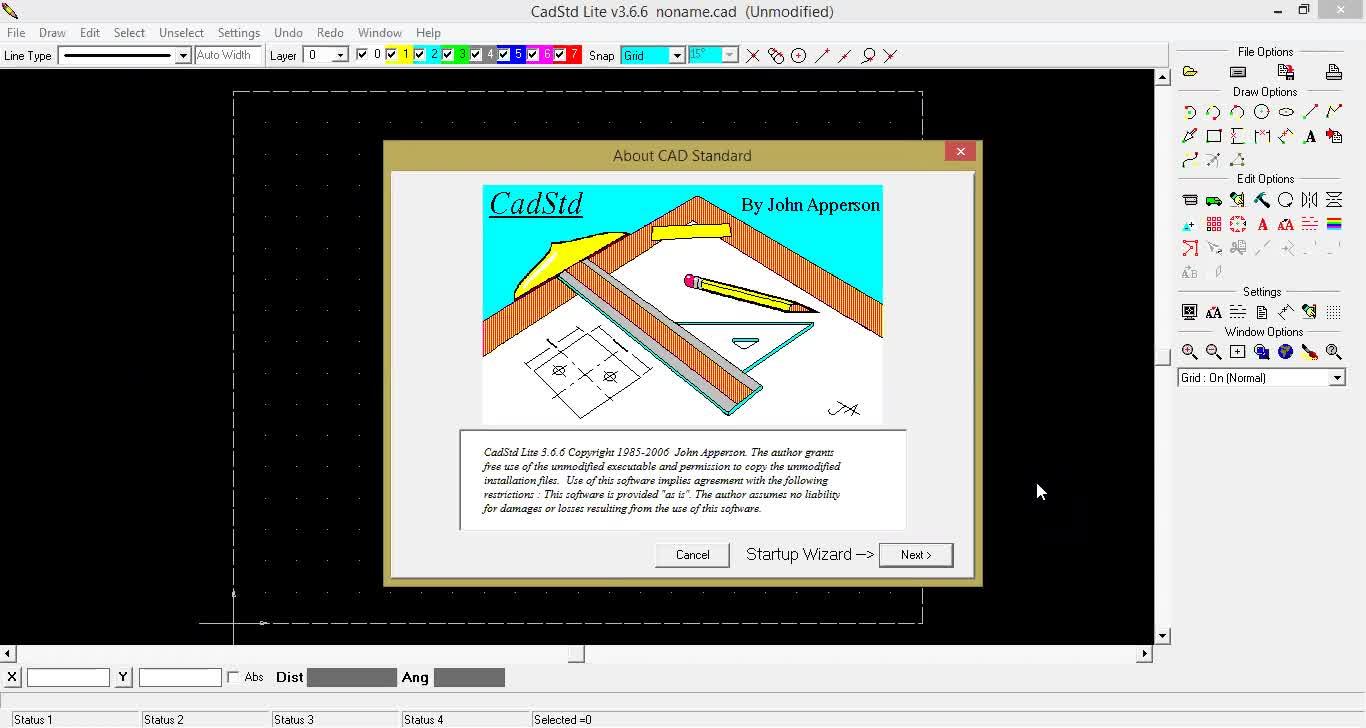Enable the Abs coordinates checkbox
Viewport: 1366px width, 728px height.
click(233, 677)
